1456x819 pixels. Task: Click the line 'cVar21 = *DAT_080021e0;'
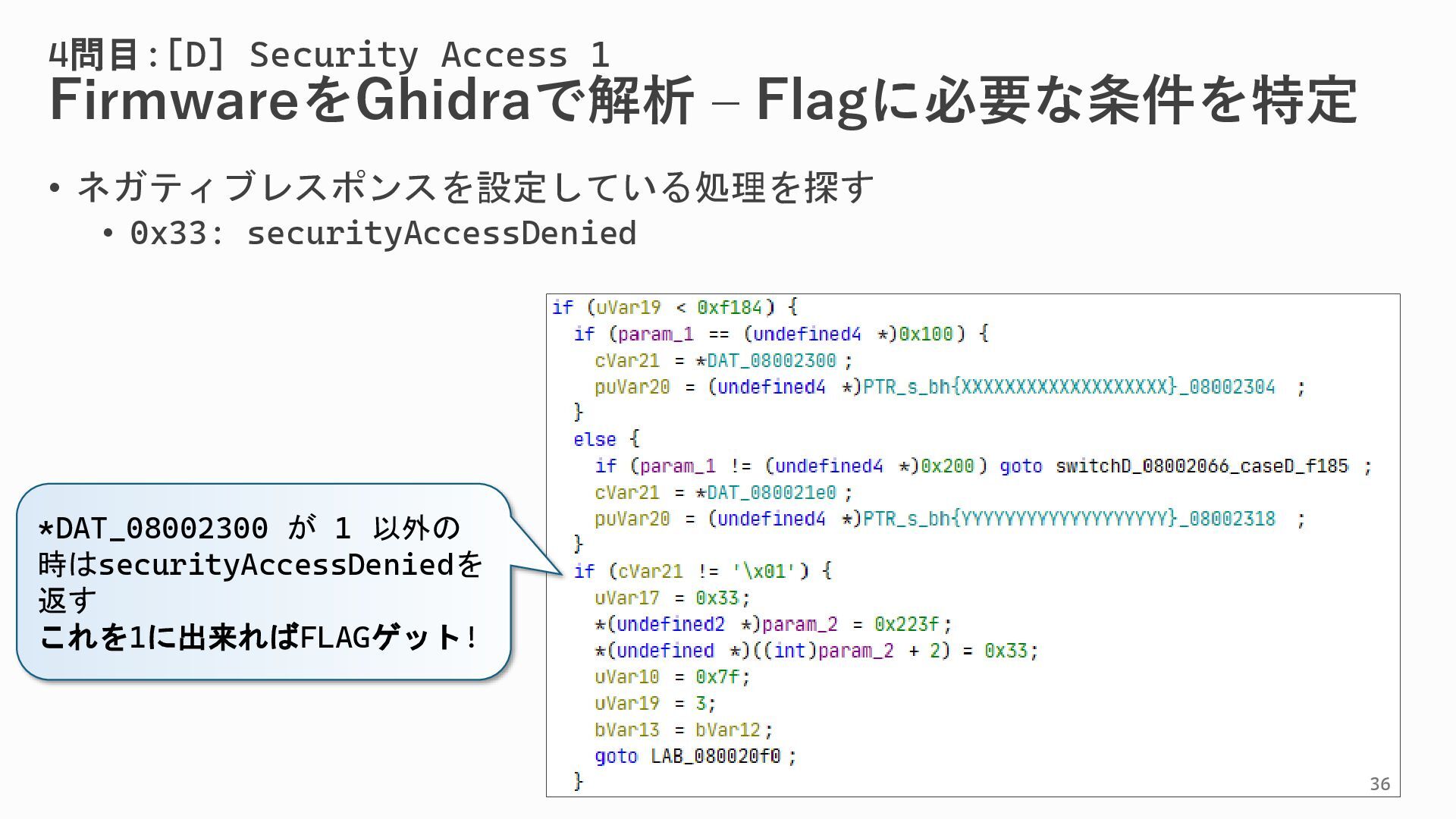point(723,492)
